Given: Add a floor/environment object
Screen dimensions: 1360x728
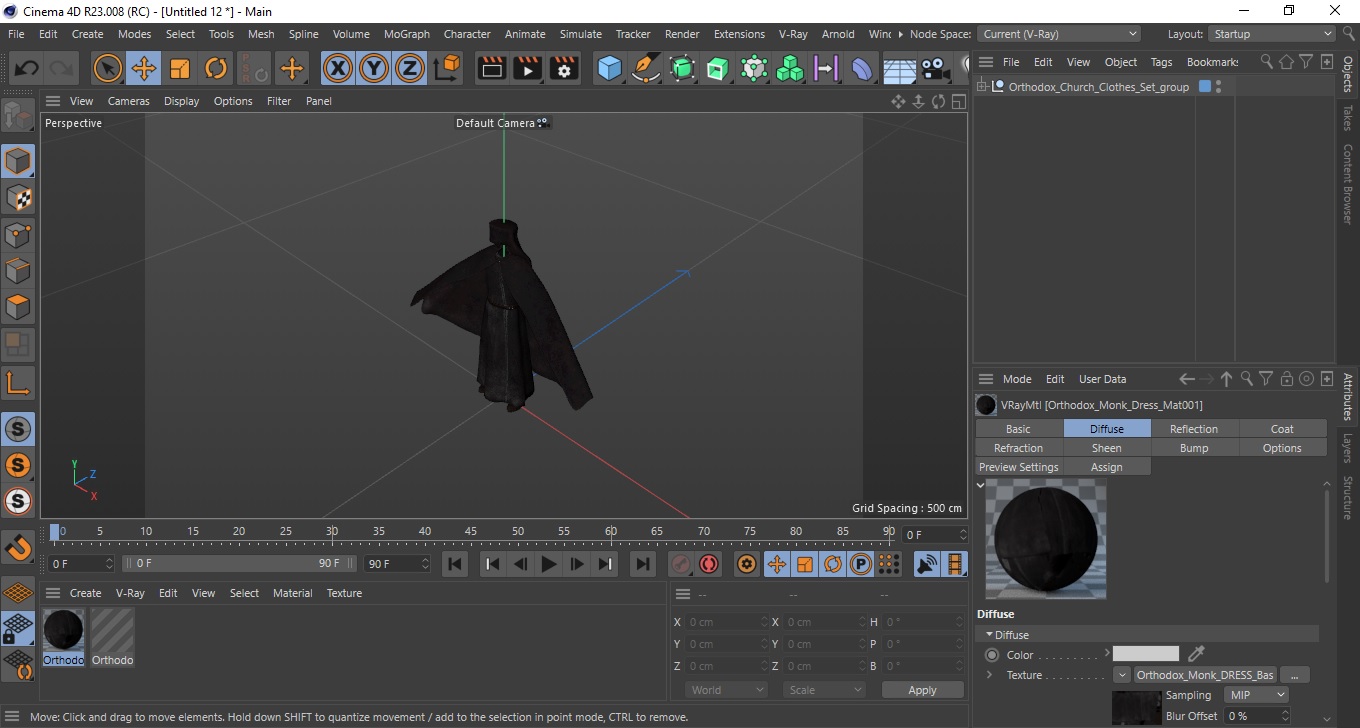Looking at the screenshot, I should (899, 69).
